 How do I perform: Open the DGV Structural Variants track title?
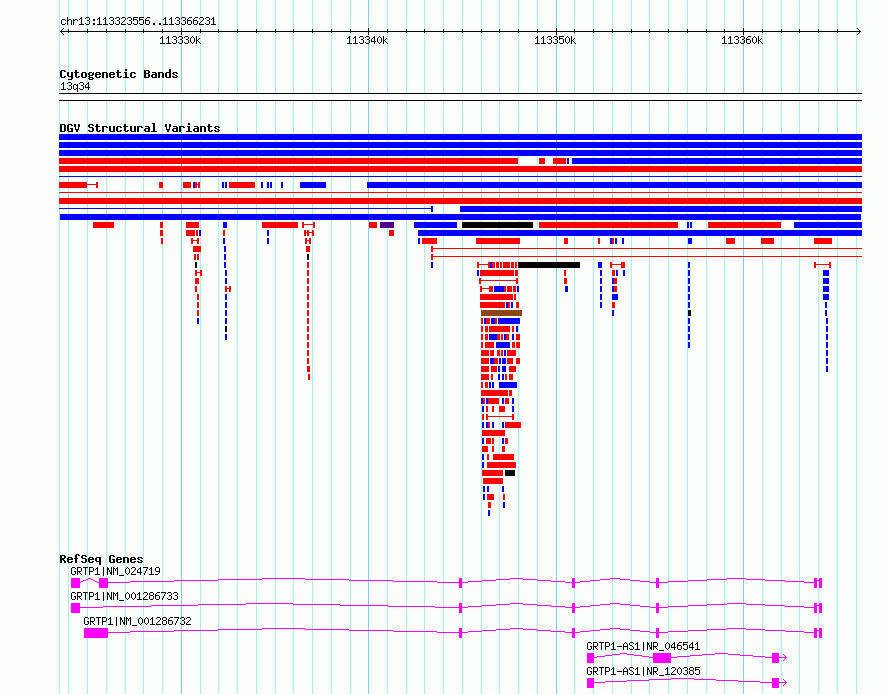(x=140, y=128)
